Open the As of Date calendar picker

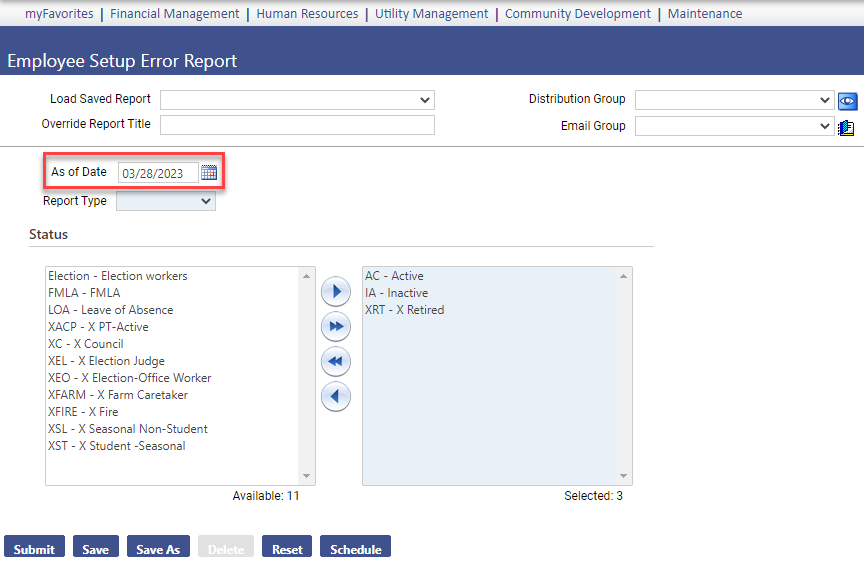[x=209, y=172]
